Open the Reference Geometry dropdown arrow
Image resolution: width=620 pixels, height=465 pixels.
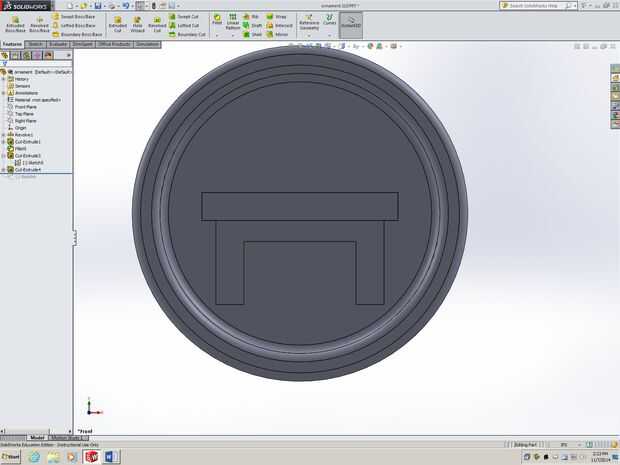point(309,36)
